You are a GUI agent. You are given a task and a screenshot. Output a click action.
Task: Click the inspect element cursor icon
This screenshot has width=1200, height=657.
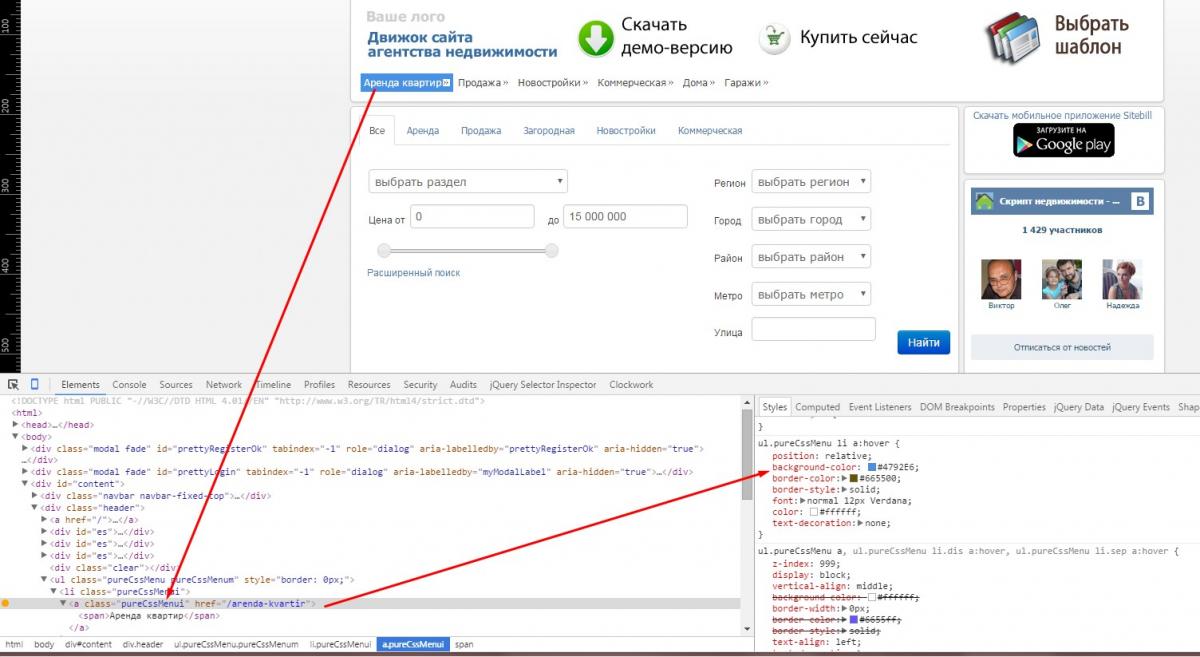point(14,384)
